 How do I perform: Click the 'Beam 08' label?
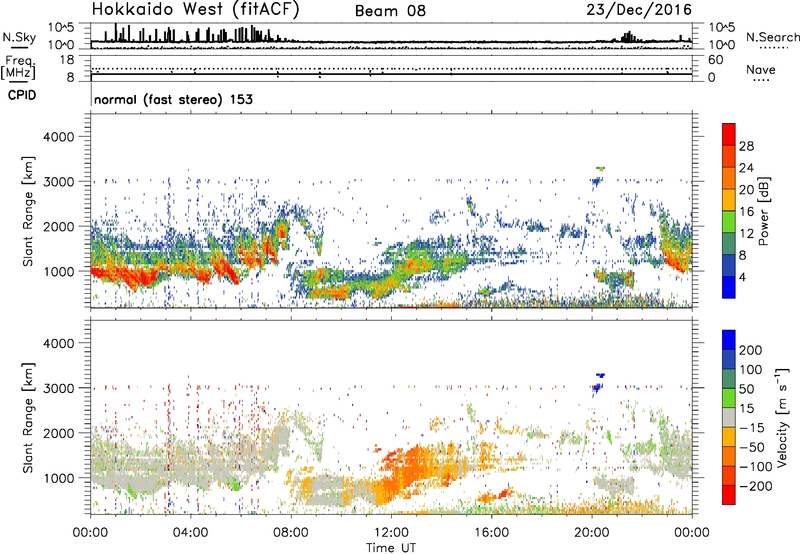click(390, 11)
